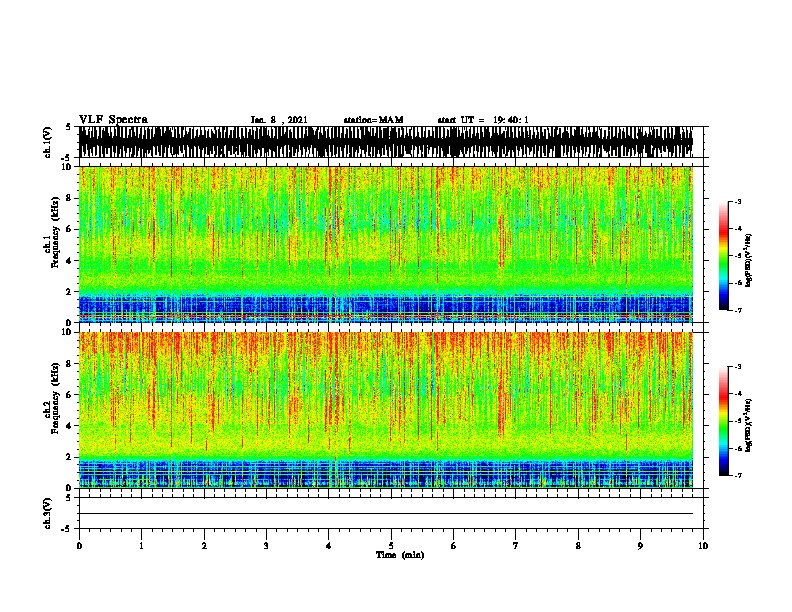Click the time axis tick label "10"

(x=703, y=546)
